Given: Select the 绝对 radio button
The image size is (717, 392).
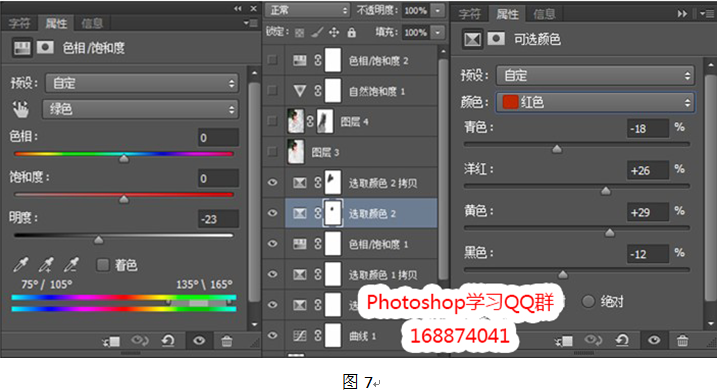Looking at the screenshot, I should coord(588,301).
